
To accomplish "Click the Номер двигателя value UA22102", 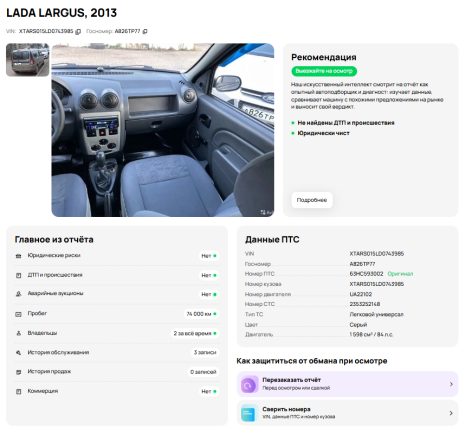I will coord(361,294).
